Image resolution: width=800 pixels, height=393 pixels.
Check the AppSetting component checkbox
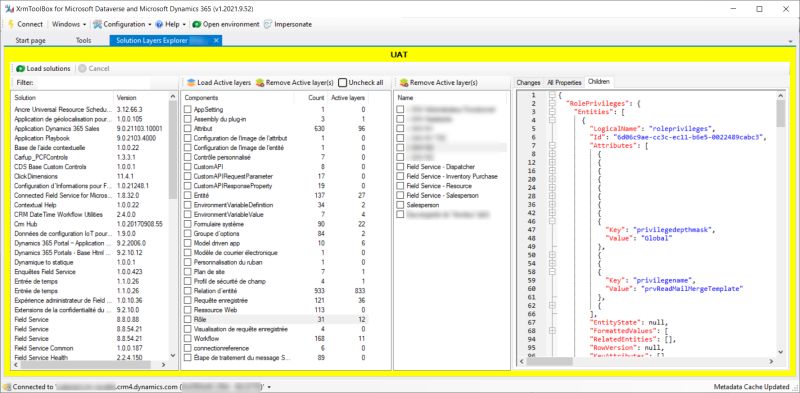(188, 109)
